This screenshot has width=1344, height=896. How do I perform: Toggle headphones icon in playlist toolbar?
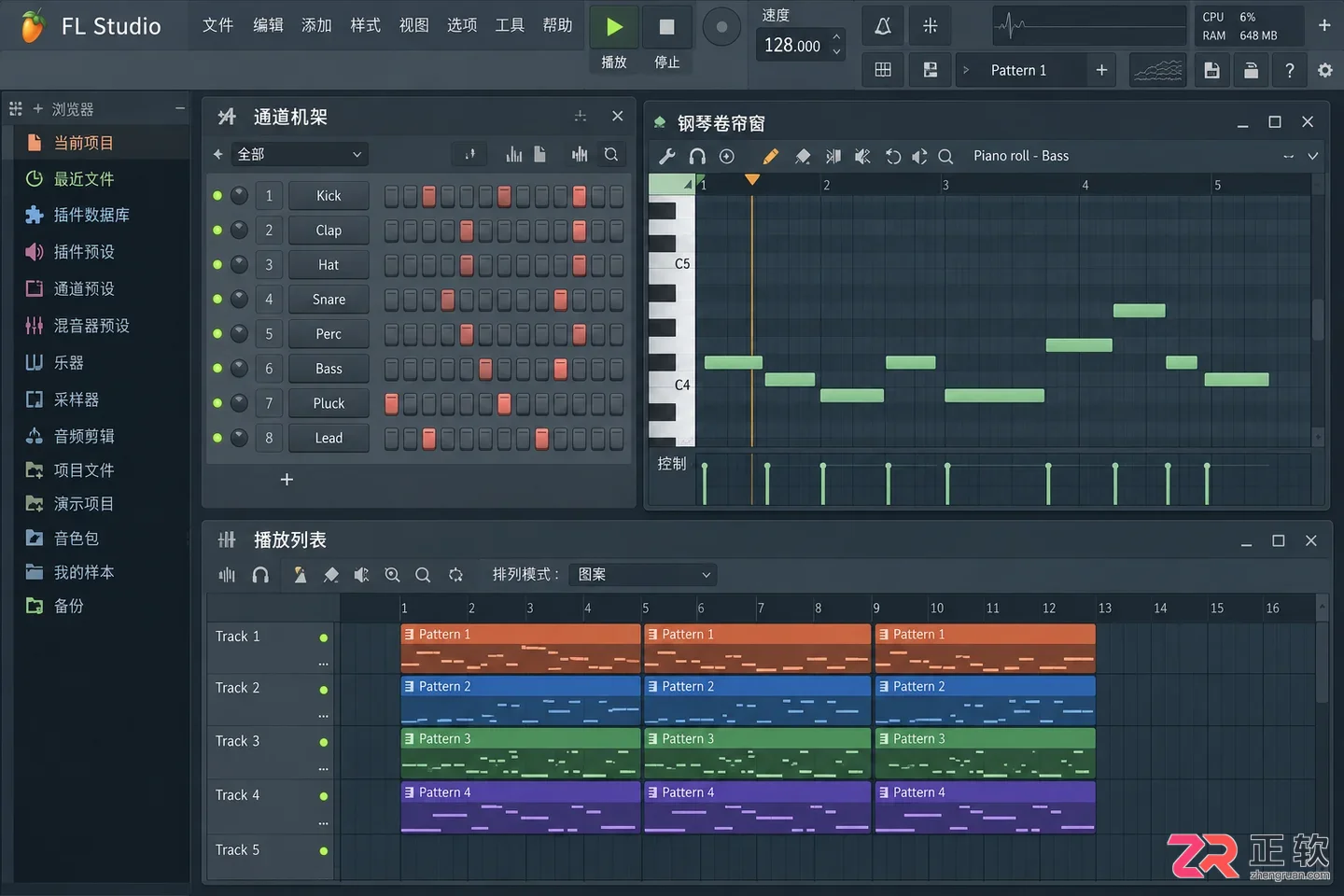click(x=260, y=575)
